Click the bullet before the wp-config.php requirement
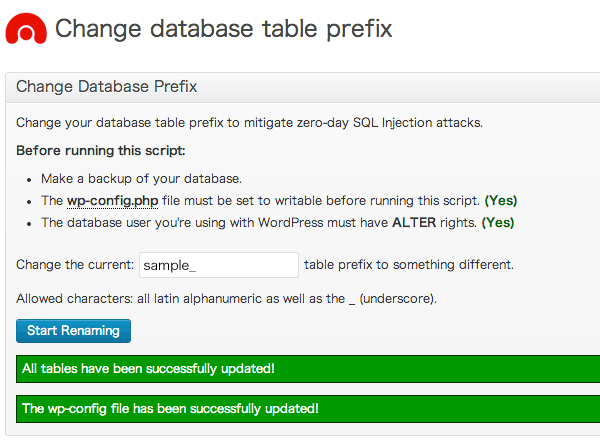This screenshot has height=442, width=600. click(29, 202)
